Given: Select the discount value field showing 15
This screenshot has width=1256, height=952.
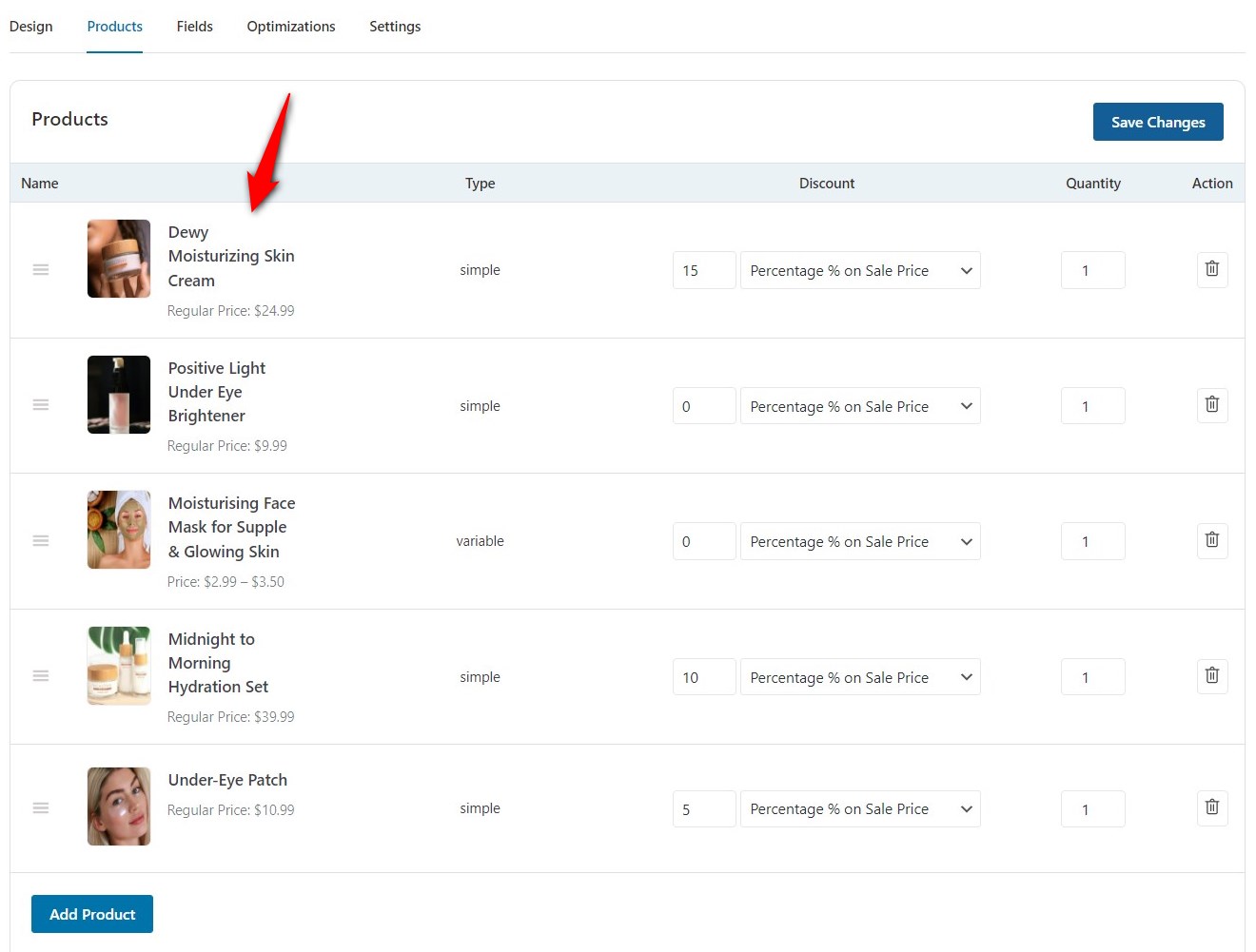Looking at the screenshot, I should tap(703, 270).
